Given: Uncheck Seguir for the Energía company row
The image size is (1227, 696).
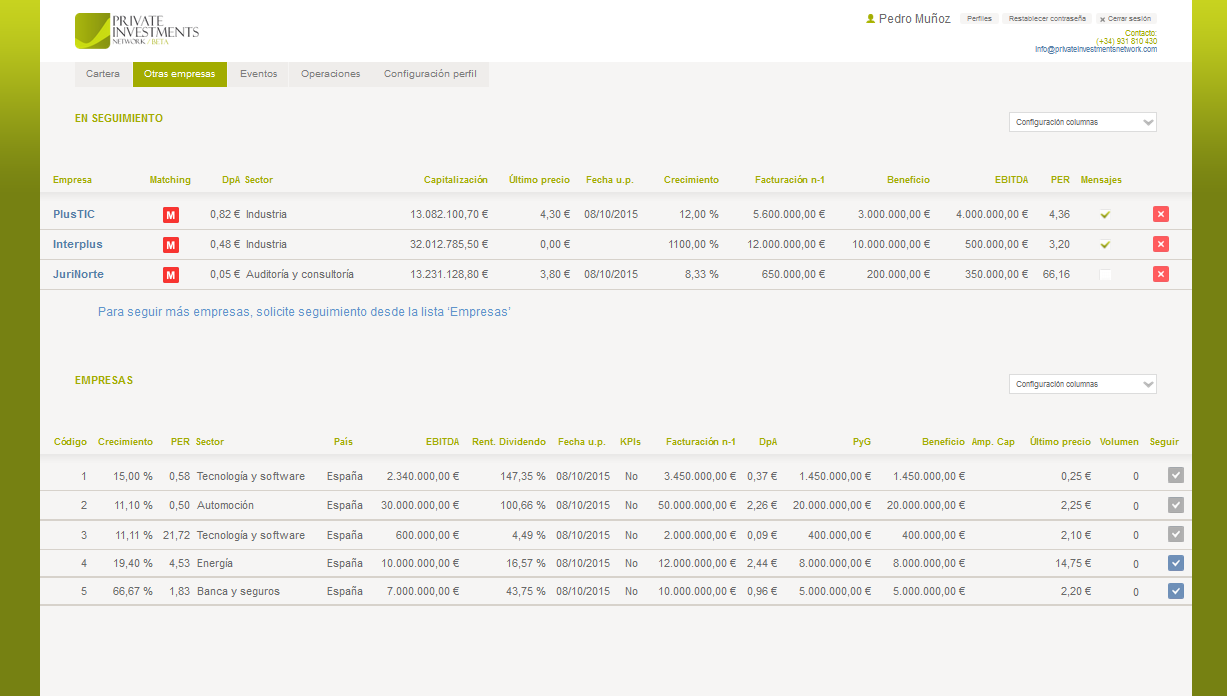Looking at the screenshot, I should (x=1176, y=563).
